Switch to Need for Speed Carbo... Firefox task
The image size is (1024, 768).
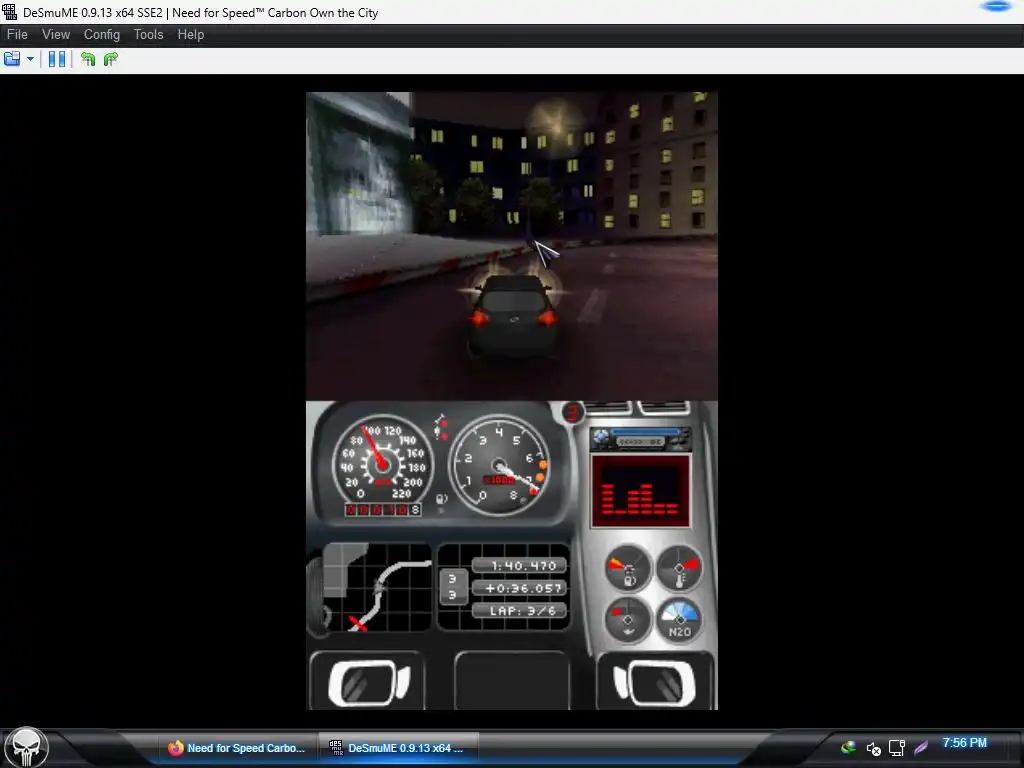[236, 748]
